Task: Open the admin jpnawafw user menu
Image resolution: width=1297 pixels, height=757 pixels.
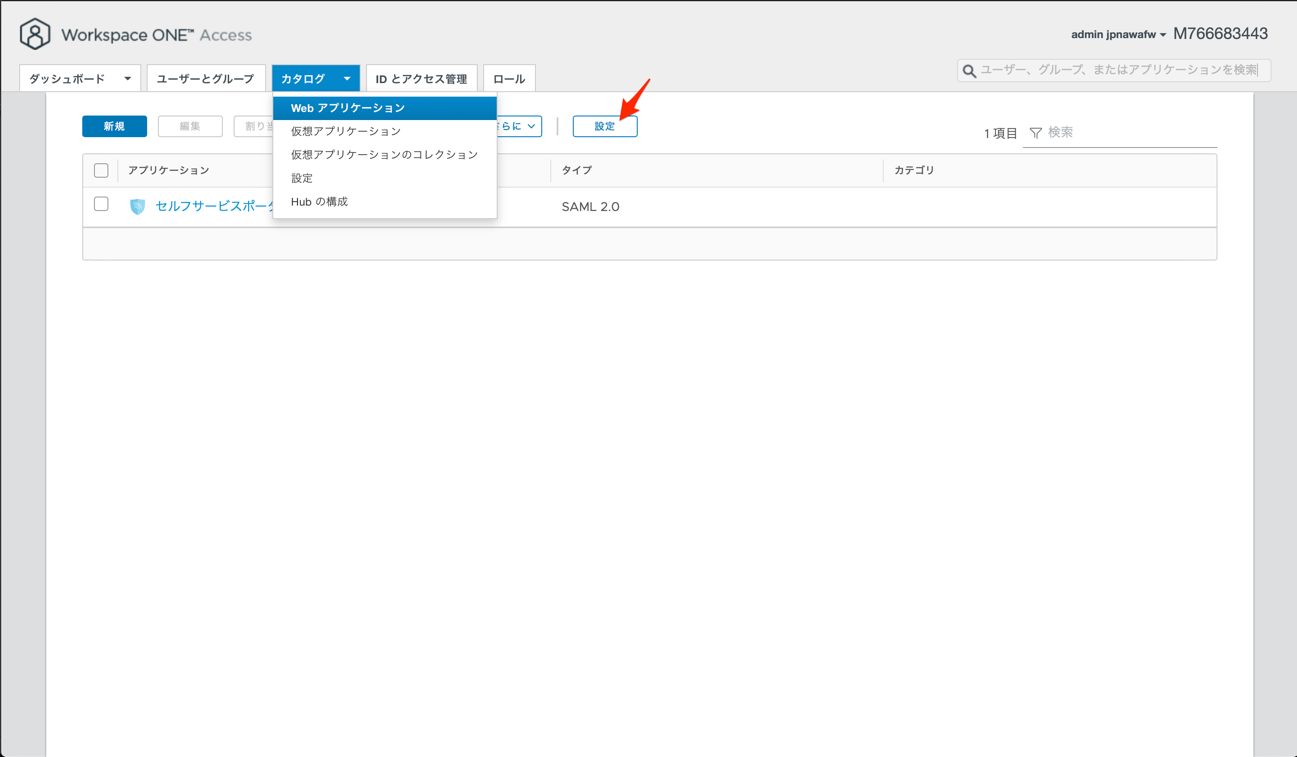Action: [x=1118, y=35]
